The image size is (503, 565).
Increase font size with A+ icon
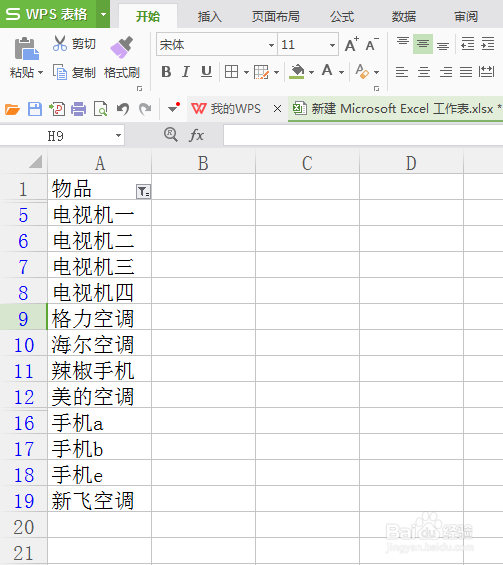(351, 45)
